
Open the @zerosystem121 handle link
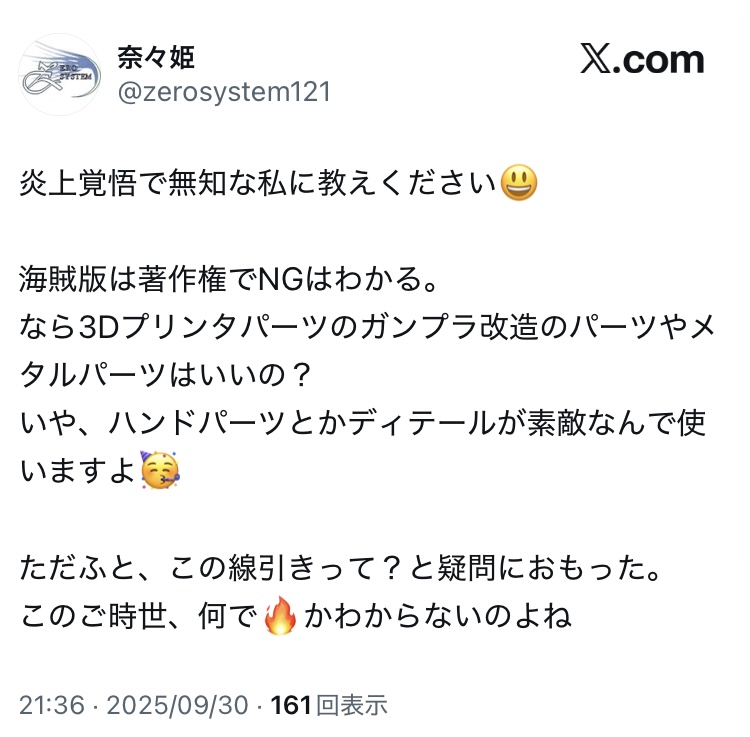point(224,92)
